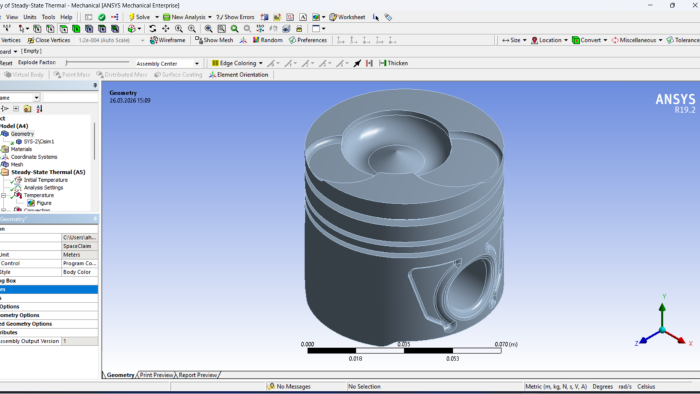Open the View menu
700x394 pixels.
click(12, 17)
